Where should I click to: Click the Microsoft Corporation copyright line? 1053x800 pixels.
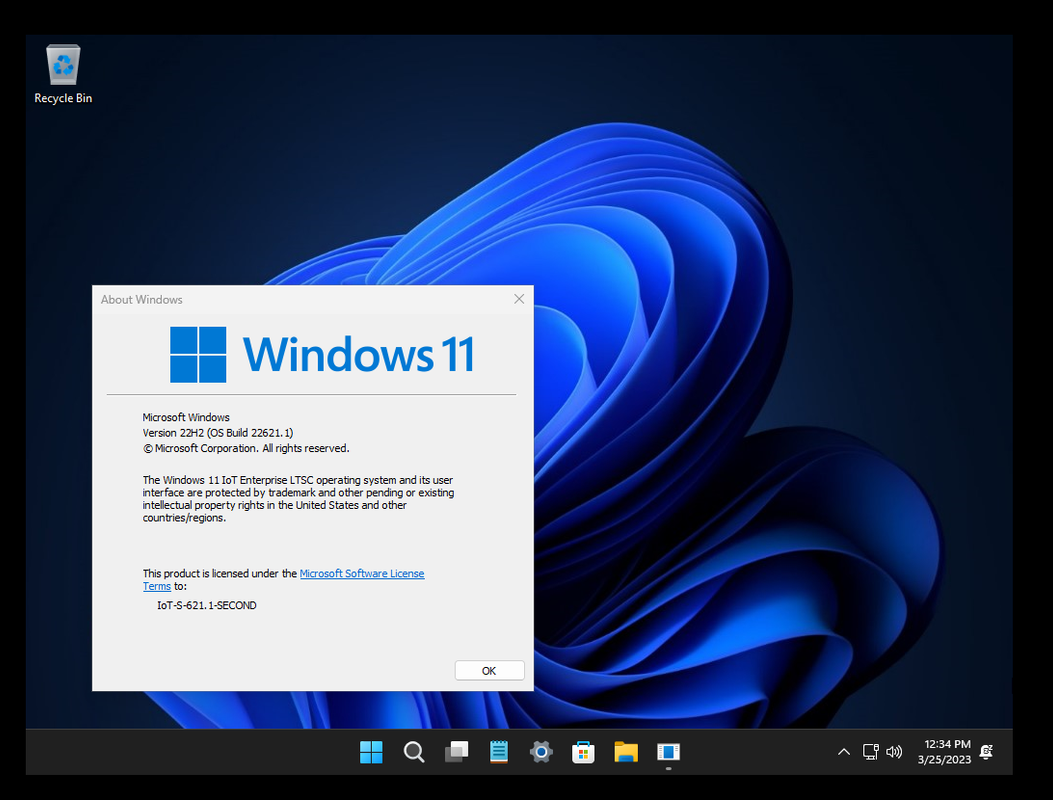[246, 449]
